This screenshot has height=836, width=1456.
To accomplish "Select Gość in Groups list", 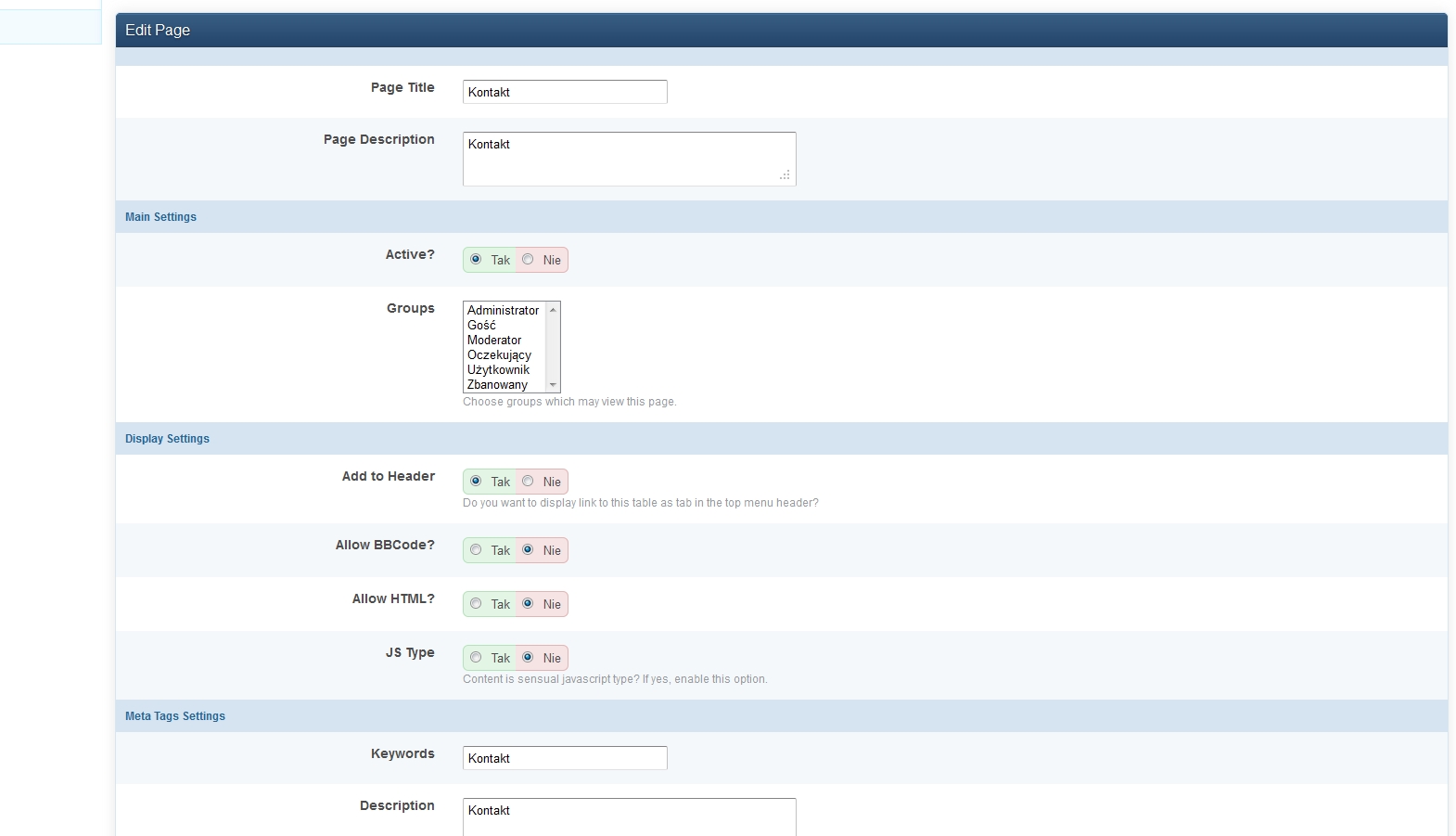I will pos(482,326).
